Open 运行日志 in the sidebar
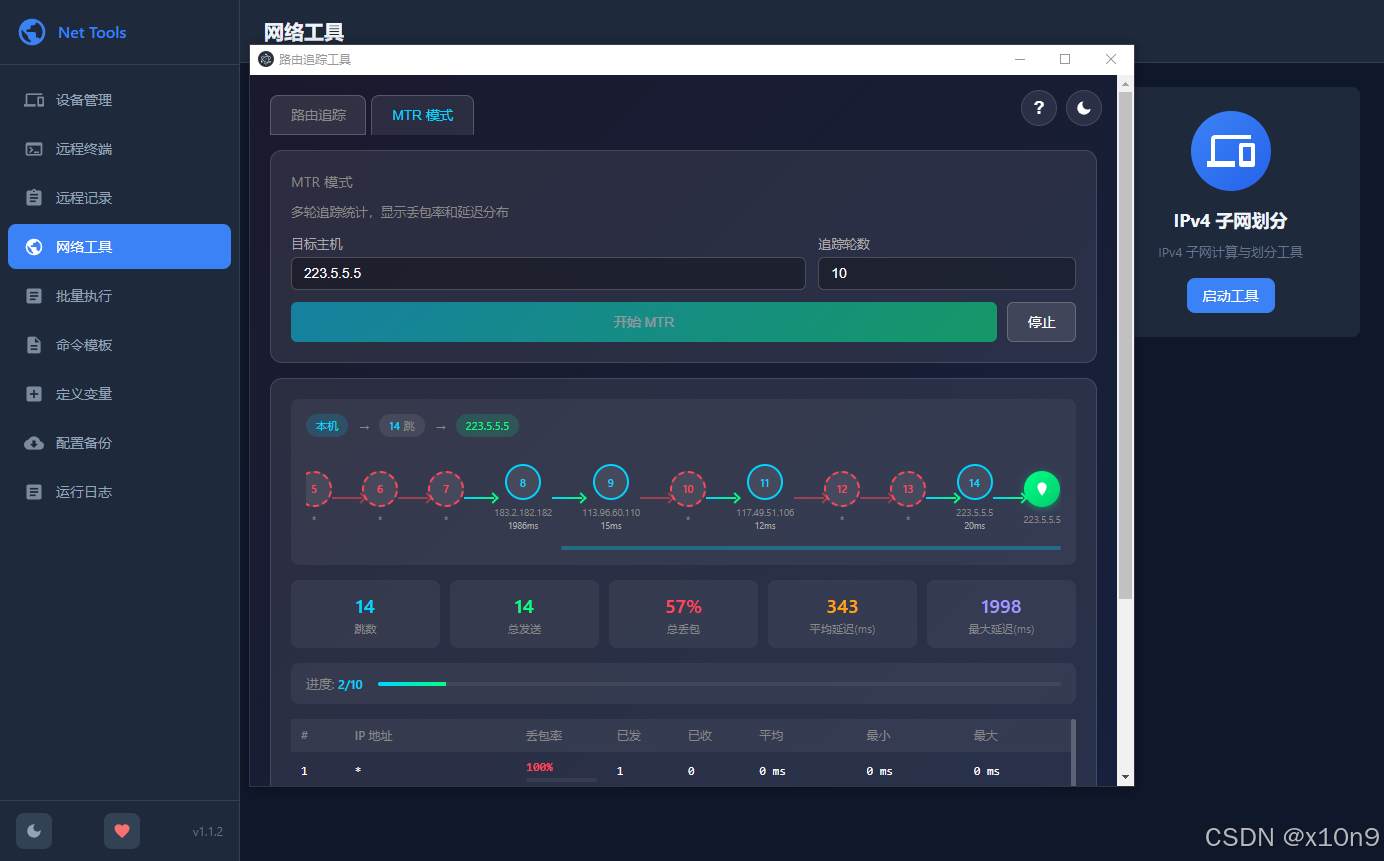This screenshot has width=1384, height=861. click(119, 492)
